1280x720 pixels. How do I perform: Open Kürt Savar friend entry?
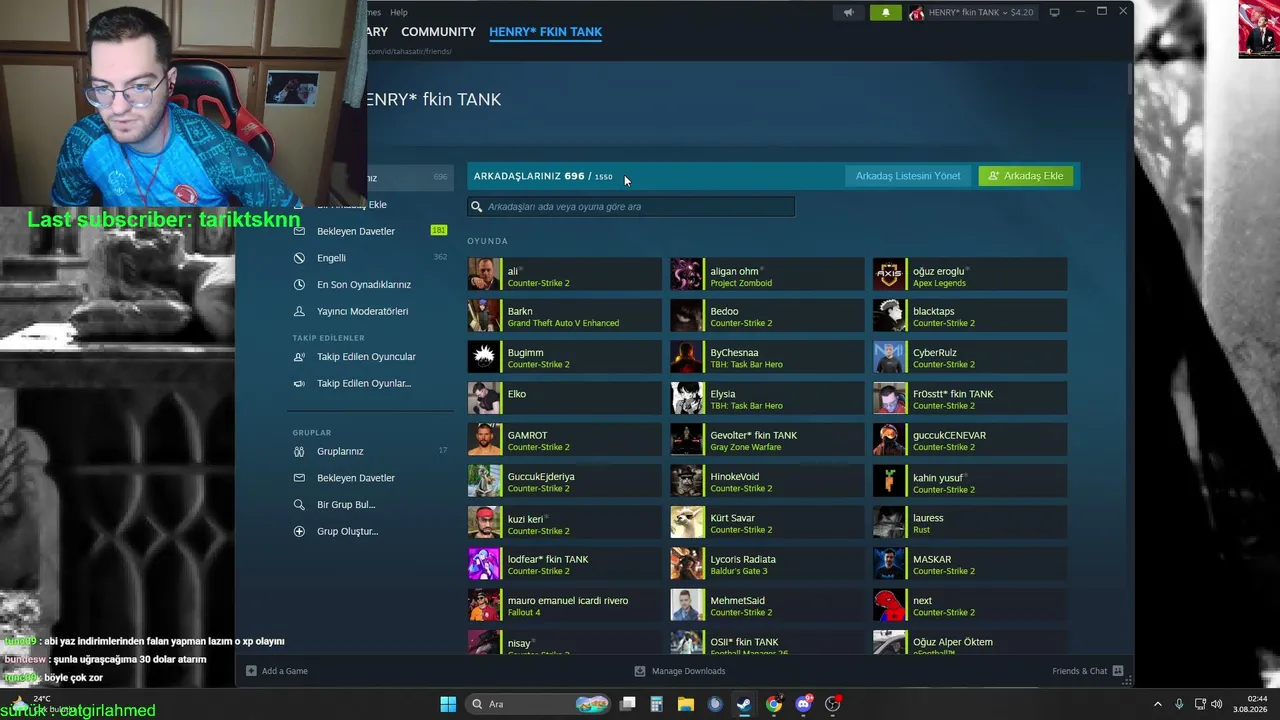point(767,522)
